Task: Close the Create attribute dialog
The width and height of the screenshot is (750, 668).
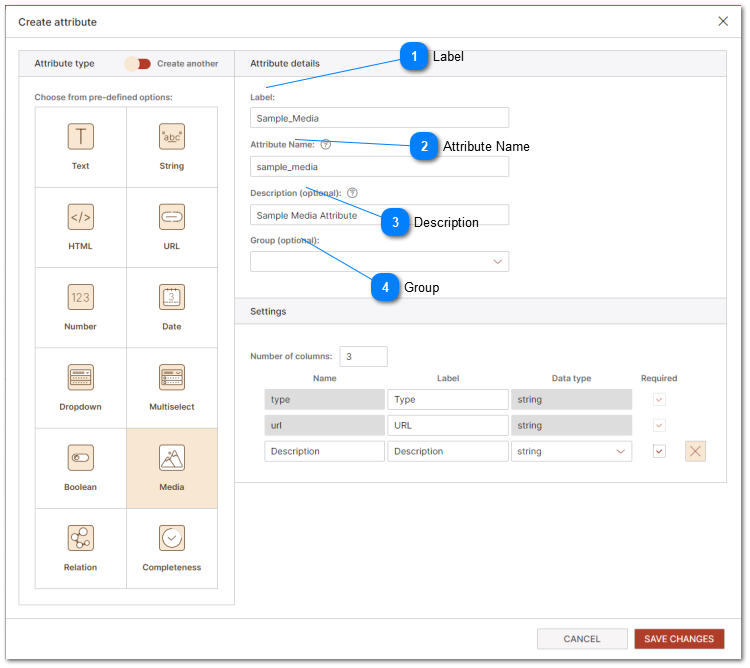Action: (x=724, y=21)
